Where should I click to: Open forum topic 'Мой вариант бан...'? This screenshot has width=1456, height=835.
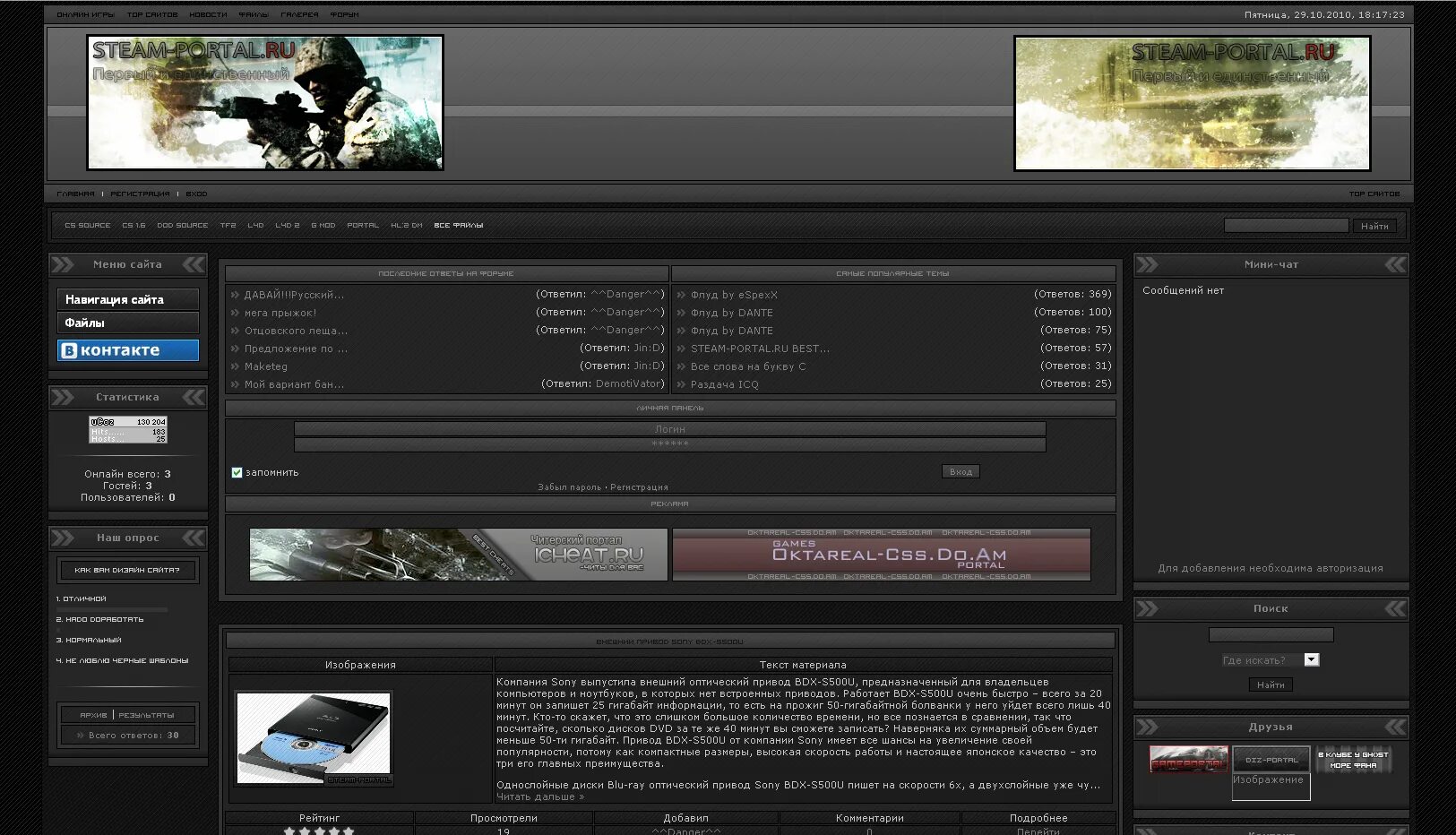294,384
